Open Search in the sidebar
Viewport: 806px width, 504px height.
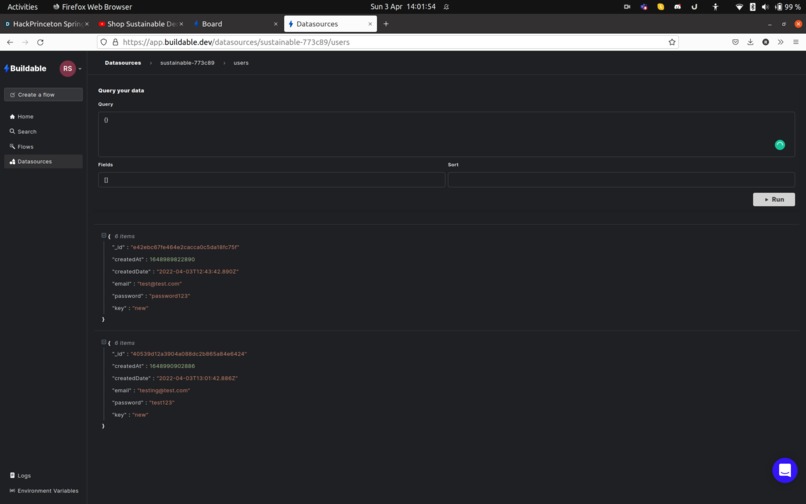[43, 132]
